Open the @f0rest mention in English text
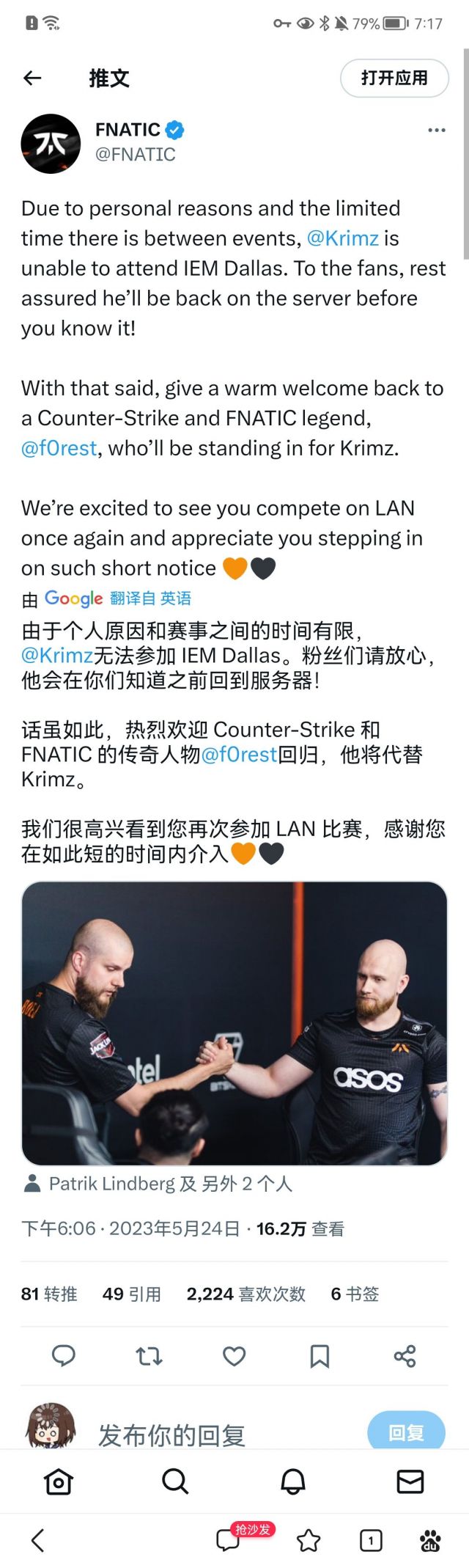 tap(59, 448)
